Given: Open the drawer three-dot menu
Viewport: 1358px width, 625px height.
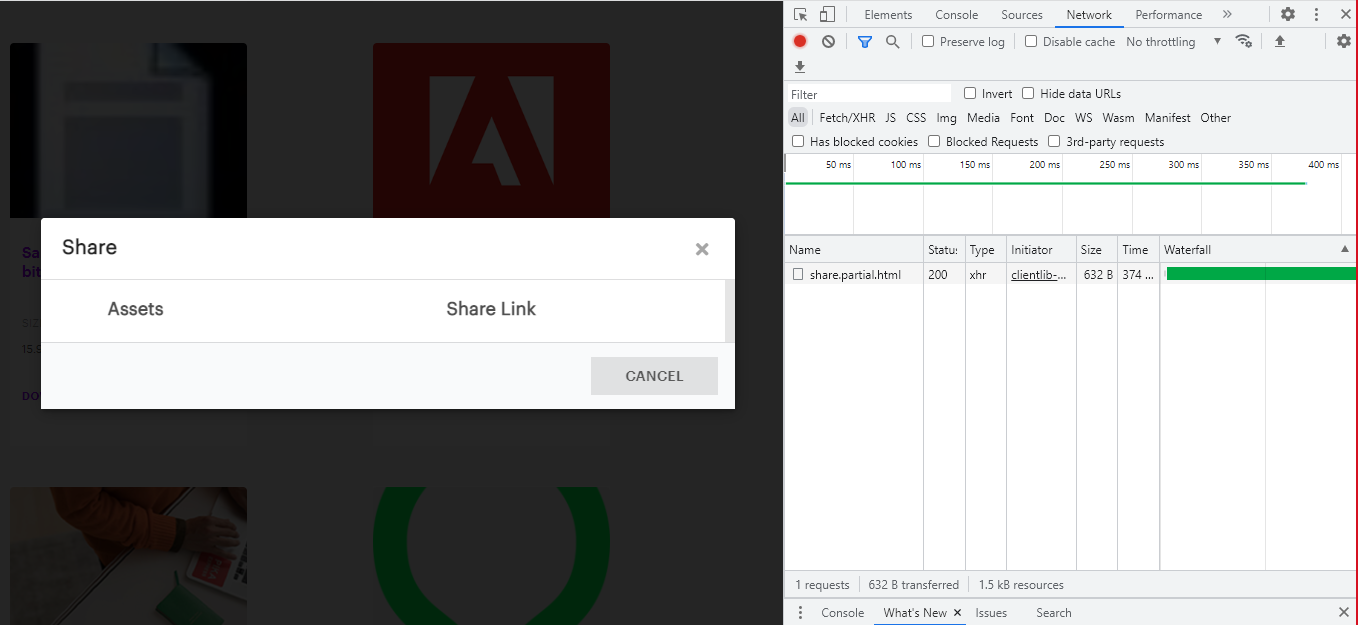Looking at the screenshot, I should coord(800,612).
